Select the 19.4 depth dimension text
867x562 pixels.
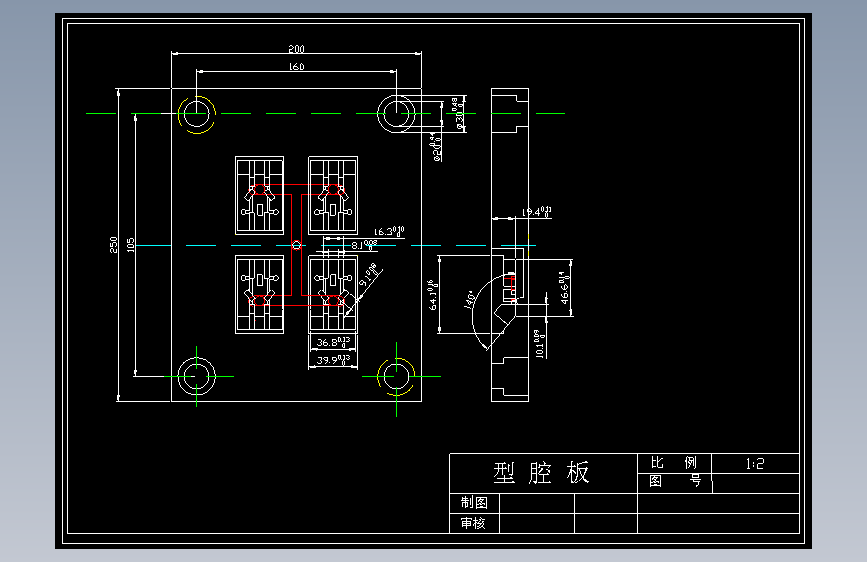pyautogui.click(x=537, y=211)
